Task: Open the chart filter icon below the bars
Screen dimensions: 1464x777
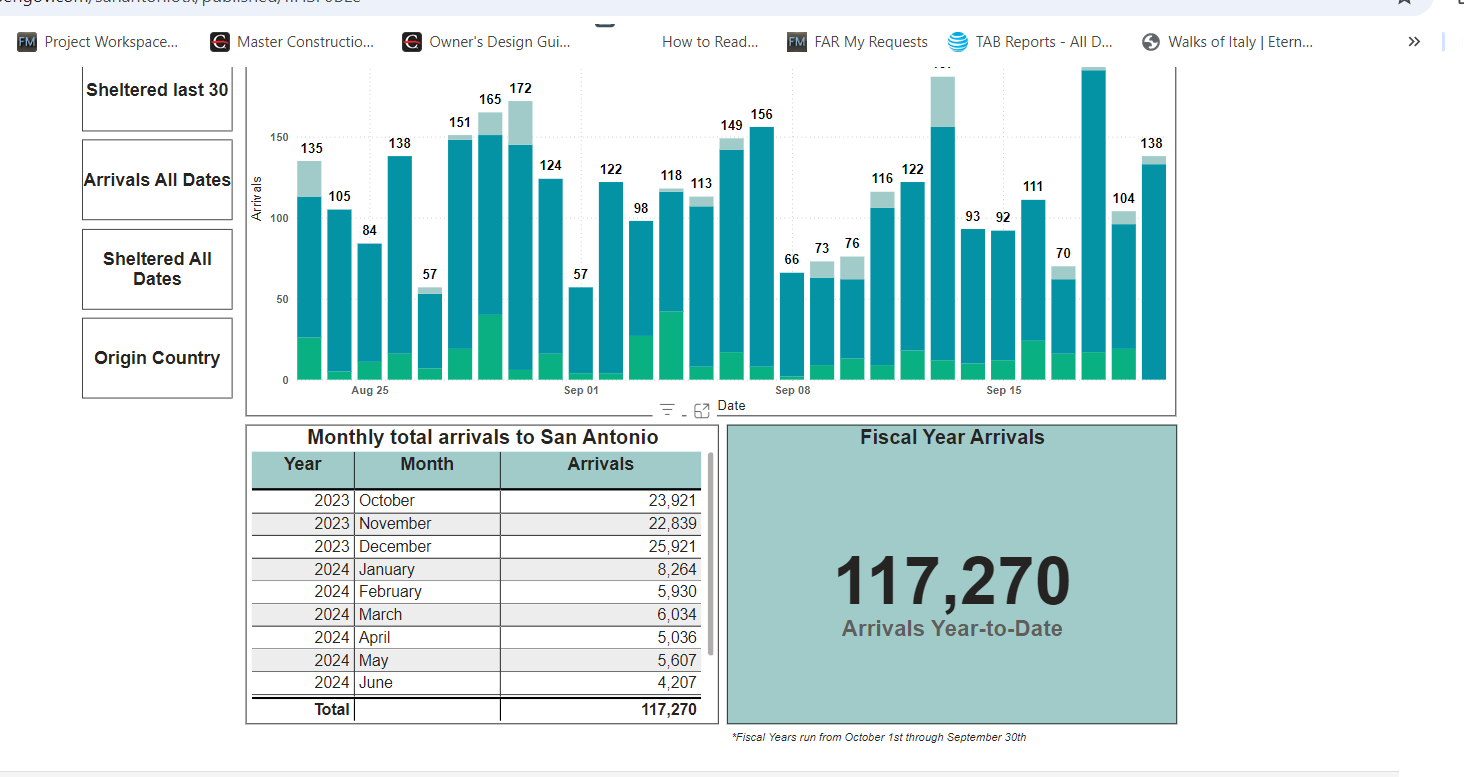Action: pyautogui.click(x=667, y=409)
